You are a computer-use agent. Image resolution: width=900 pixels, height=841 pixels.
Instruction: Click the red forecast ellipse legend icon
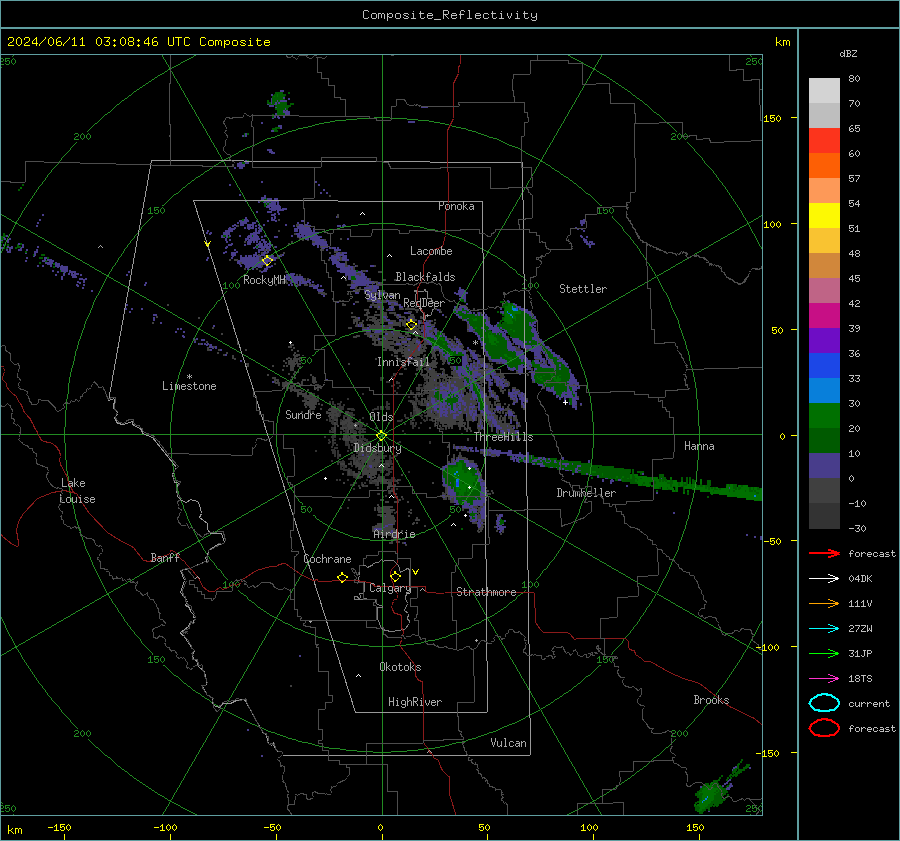824,728
